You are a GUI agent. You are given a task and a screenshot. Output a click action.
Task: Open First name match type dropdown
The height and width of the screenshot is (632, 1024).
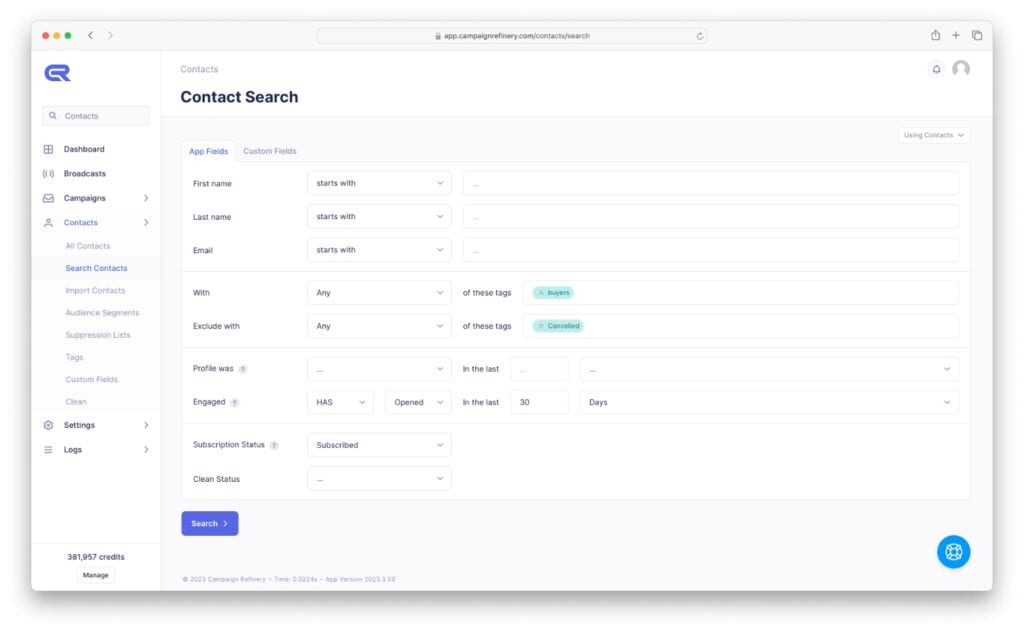click(379, 183)
